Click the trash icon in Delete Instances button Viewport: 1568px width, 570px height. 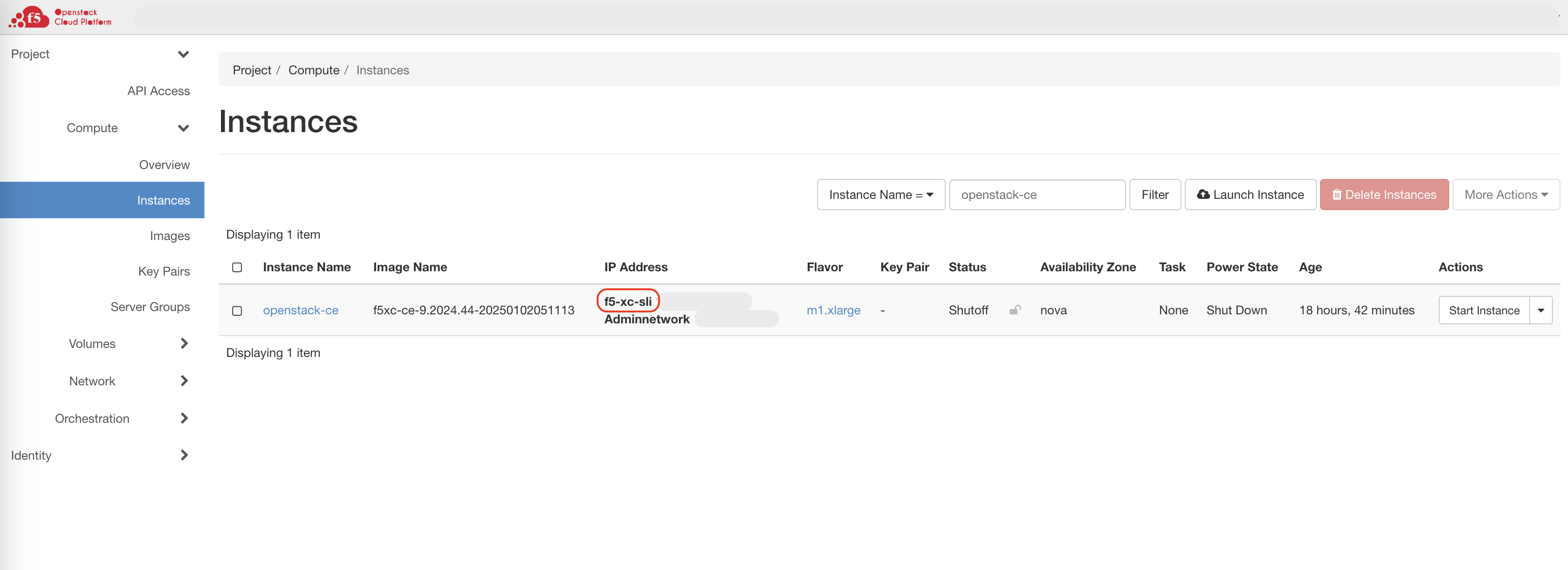[1337, 194]
